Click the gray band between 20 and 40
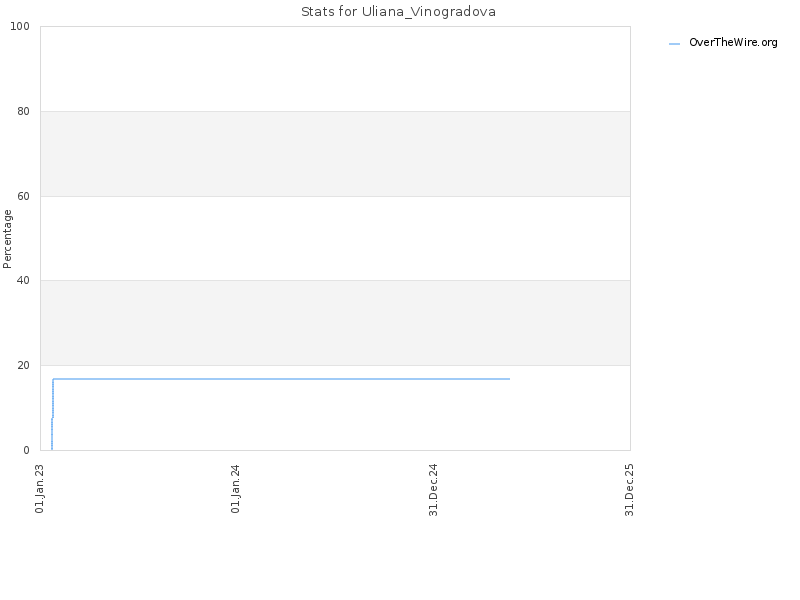 (x=335, y=323)
